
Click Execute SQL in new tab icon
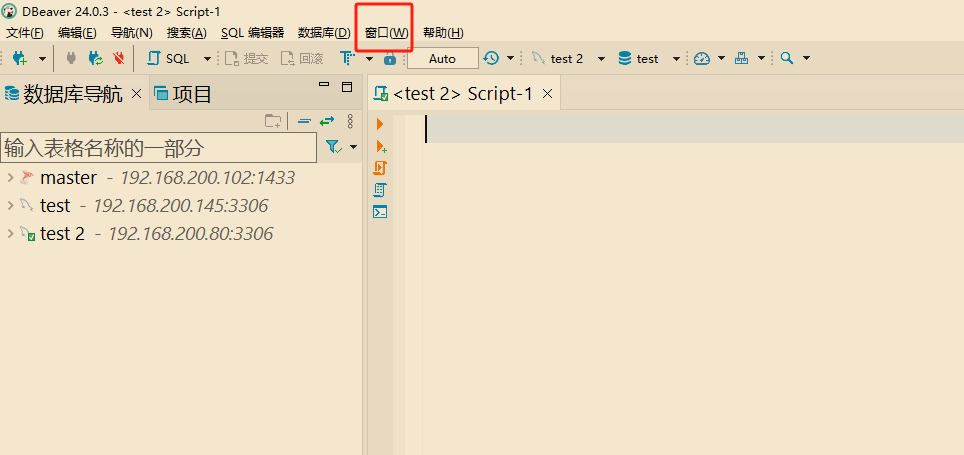click(381, 146)
